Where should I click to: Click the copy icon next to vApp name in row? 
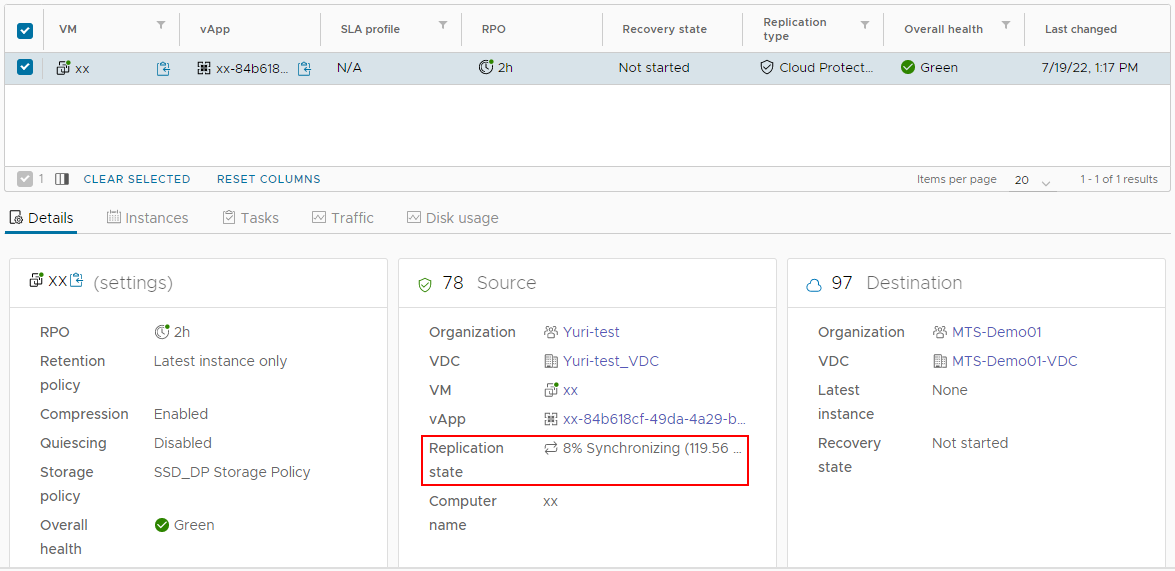tap(305, 68)
